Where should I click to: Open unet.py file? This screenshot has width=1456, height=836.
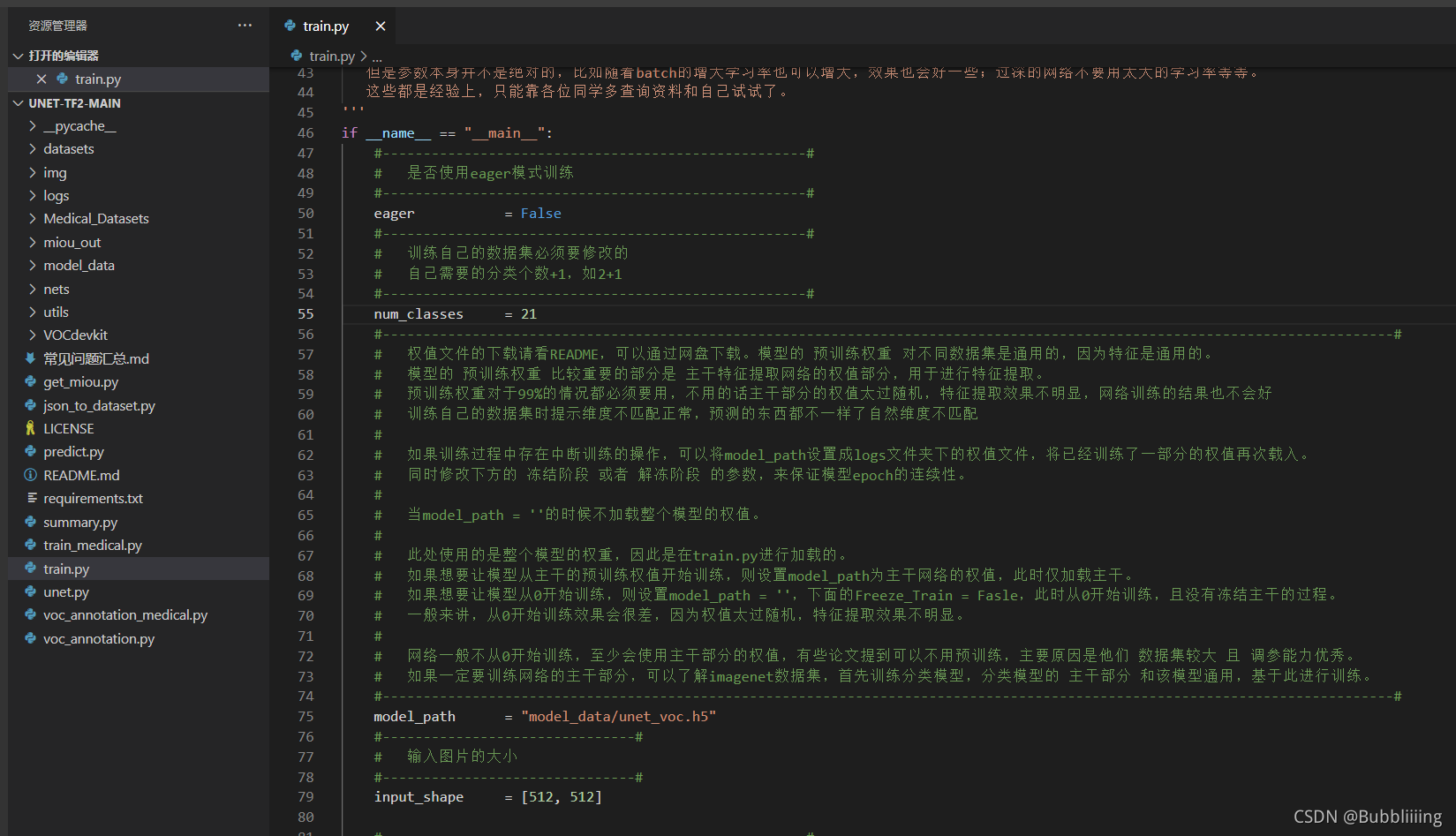(x=66, y=591)
